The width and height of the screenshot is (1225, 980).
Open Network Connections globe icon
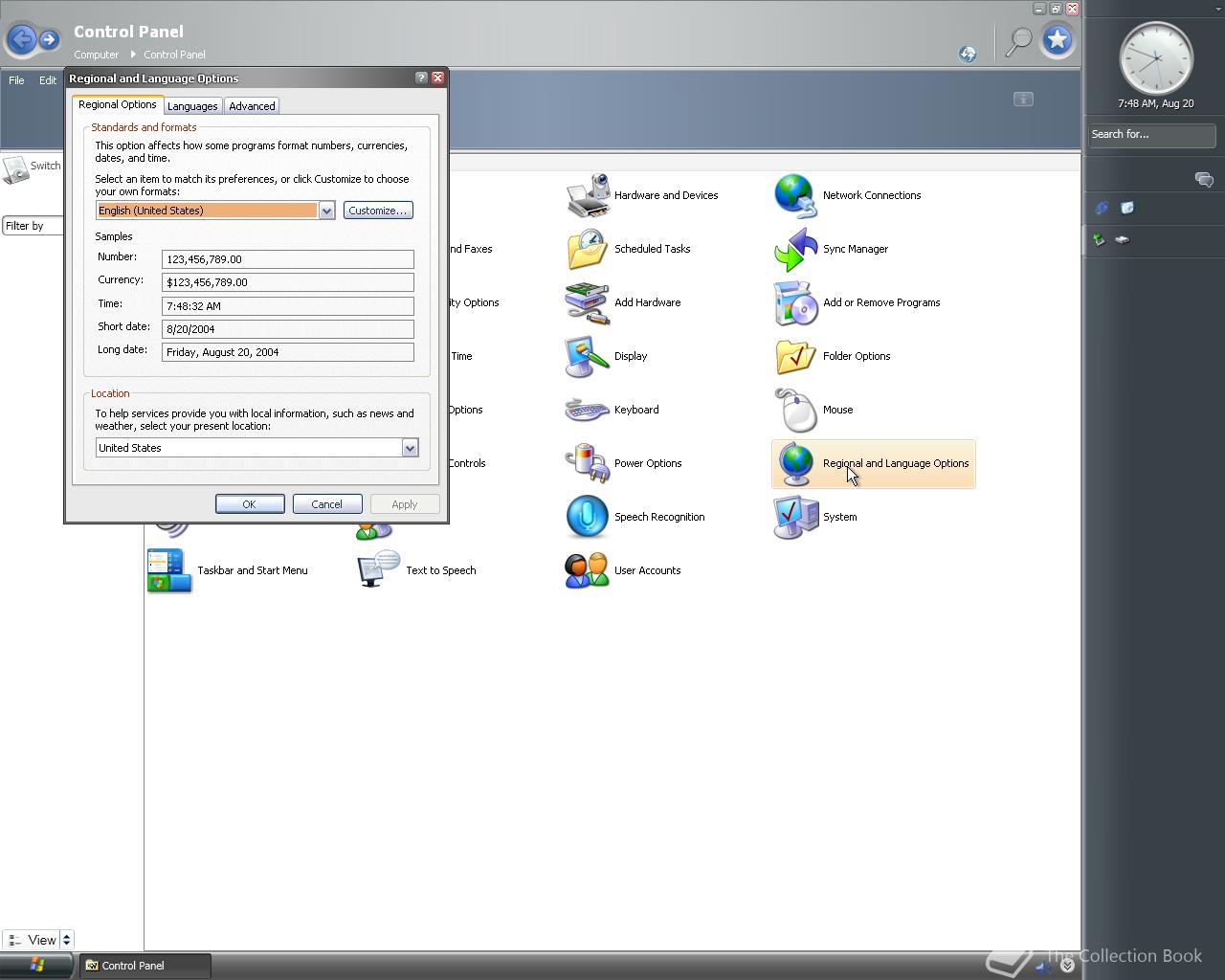pos(796,195)
